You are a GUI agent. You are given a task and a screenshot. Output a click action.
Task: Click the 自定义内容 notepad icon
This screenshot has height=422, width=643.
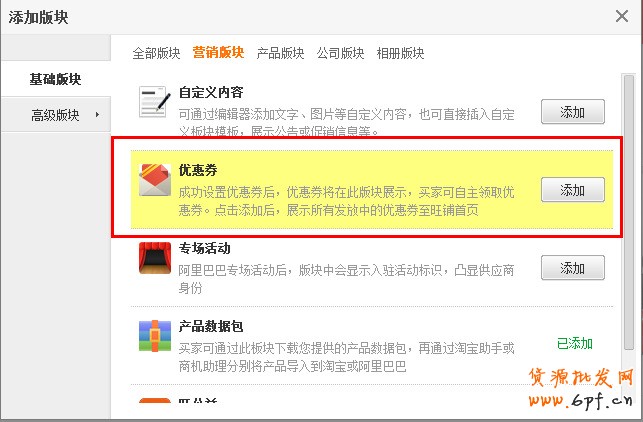point(155,102)
